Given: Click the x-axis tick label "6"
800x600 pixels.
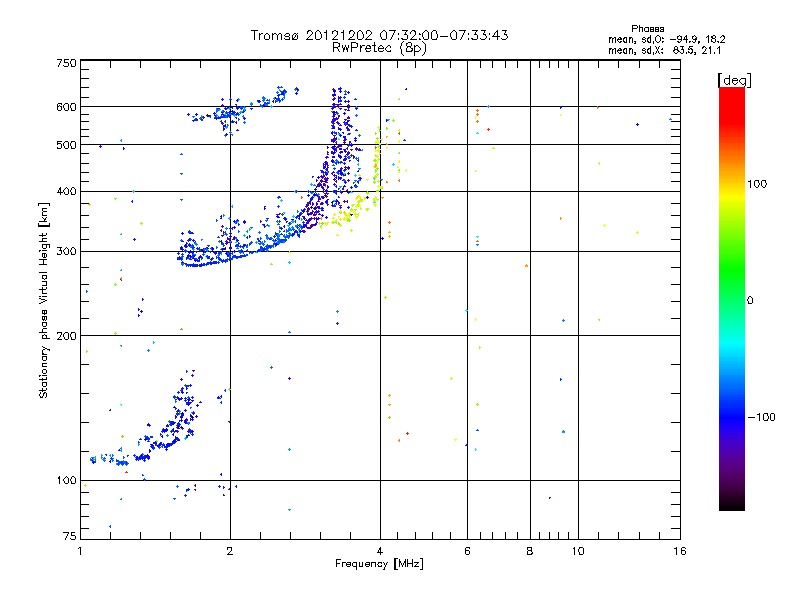Looking at the screenshot, I should [x=467, y=551].
